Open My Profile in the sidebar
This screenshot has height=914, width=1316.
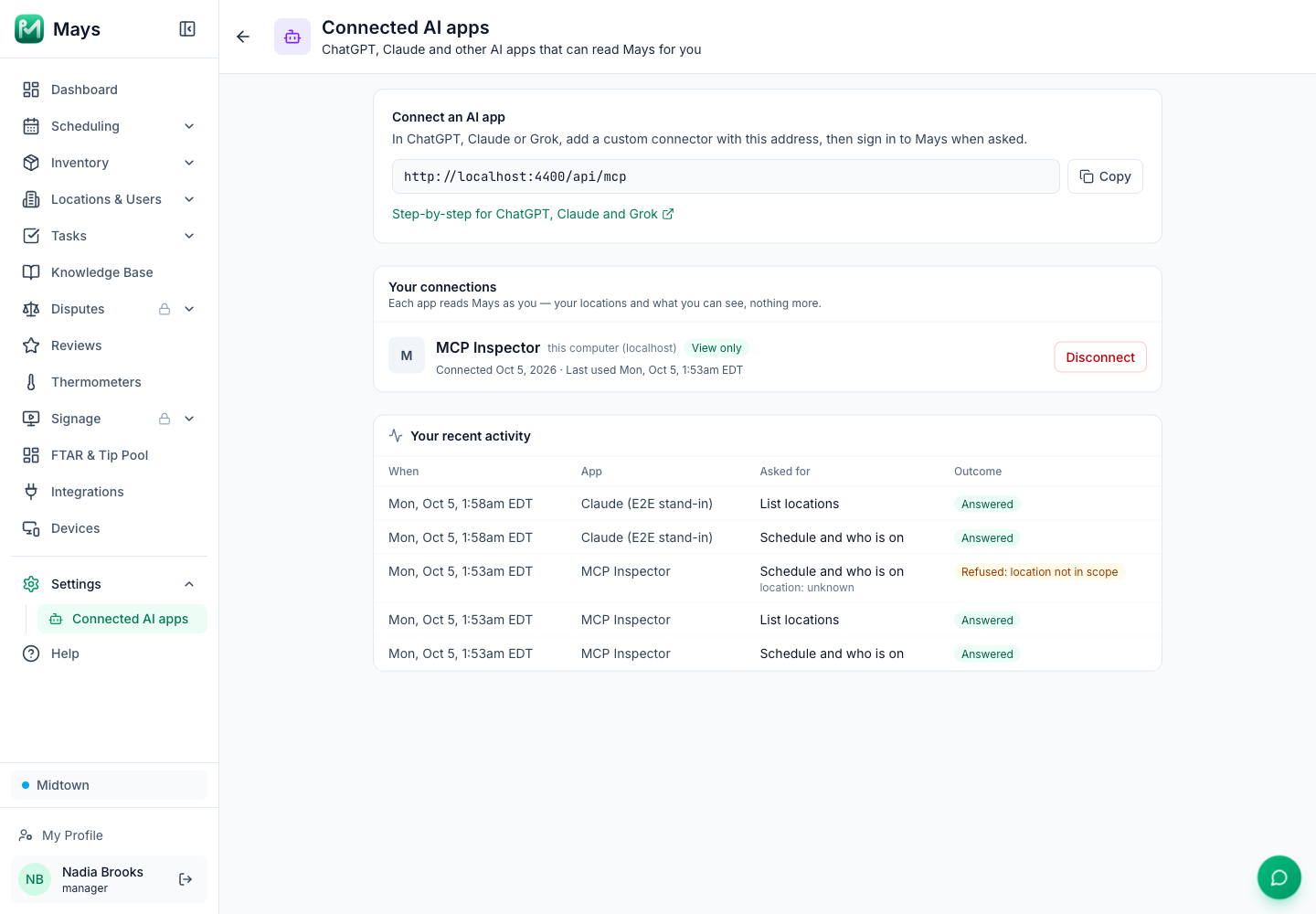pos(110,835)
